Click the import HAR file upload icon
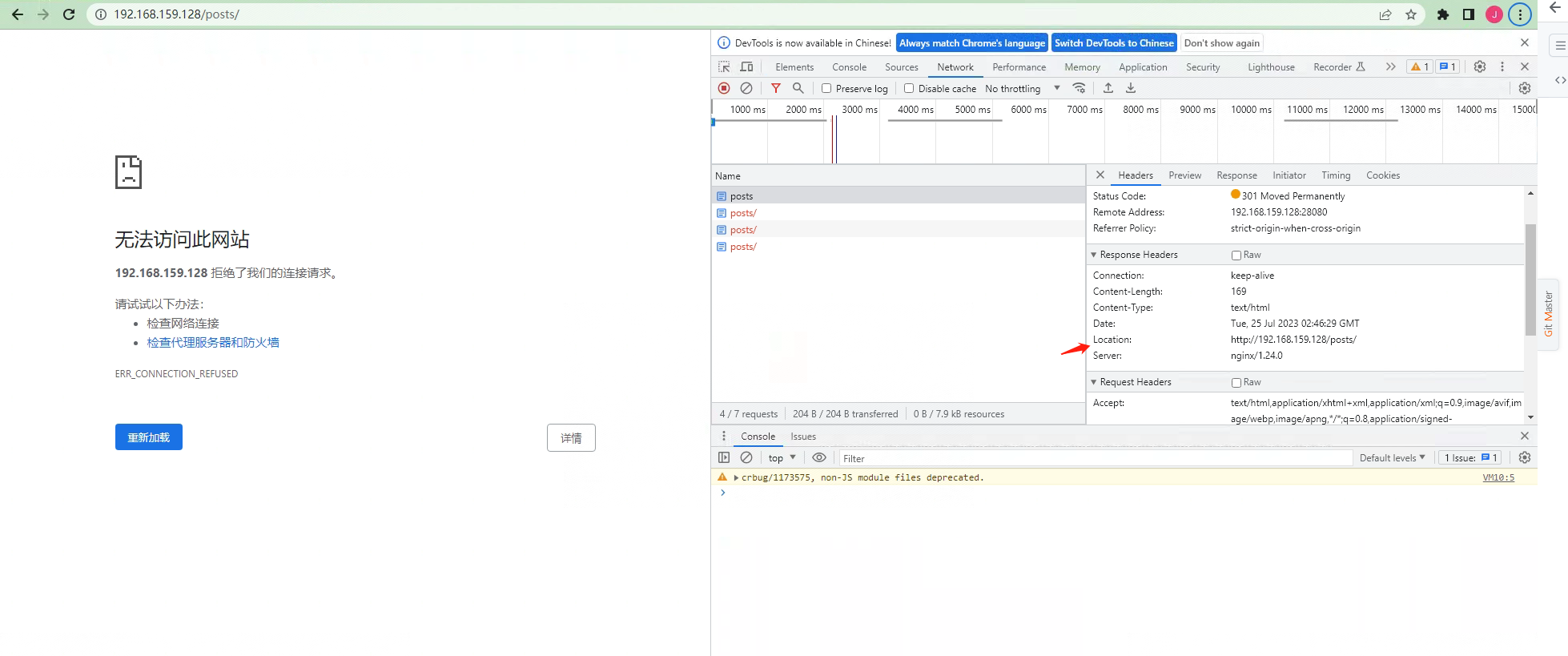This screenshot has width=1568, height=656. click(1108, 88)
